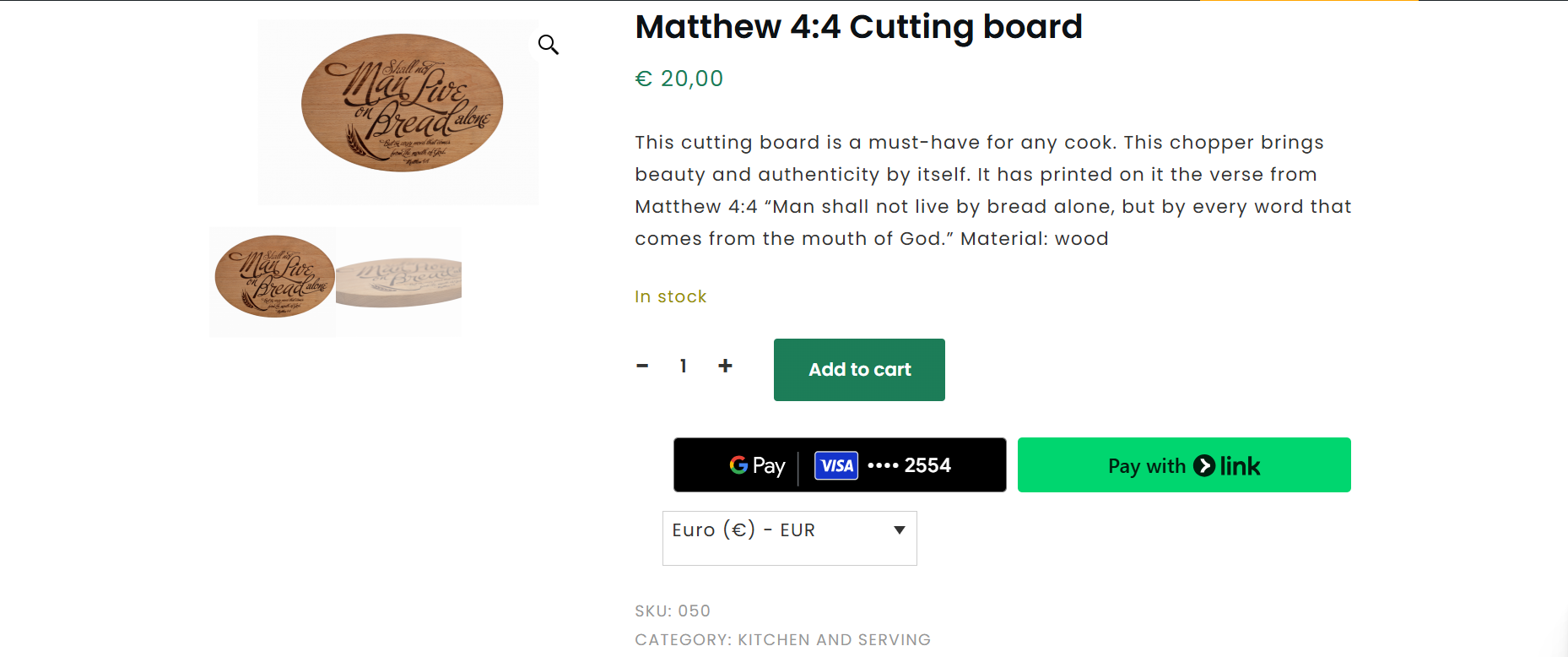This screenshot has width=1568, height=657.
Task: Open the product image zoom magnifier
Action: coord(549,44)
